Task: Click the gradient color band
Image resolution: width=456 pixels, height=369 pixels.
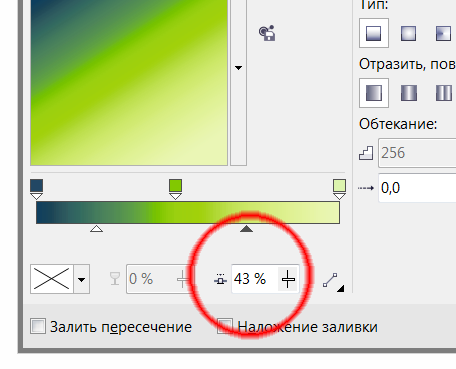Action: click(188, 212)
